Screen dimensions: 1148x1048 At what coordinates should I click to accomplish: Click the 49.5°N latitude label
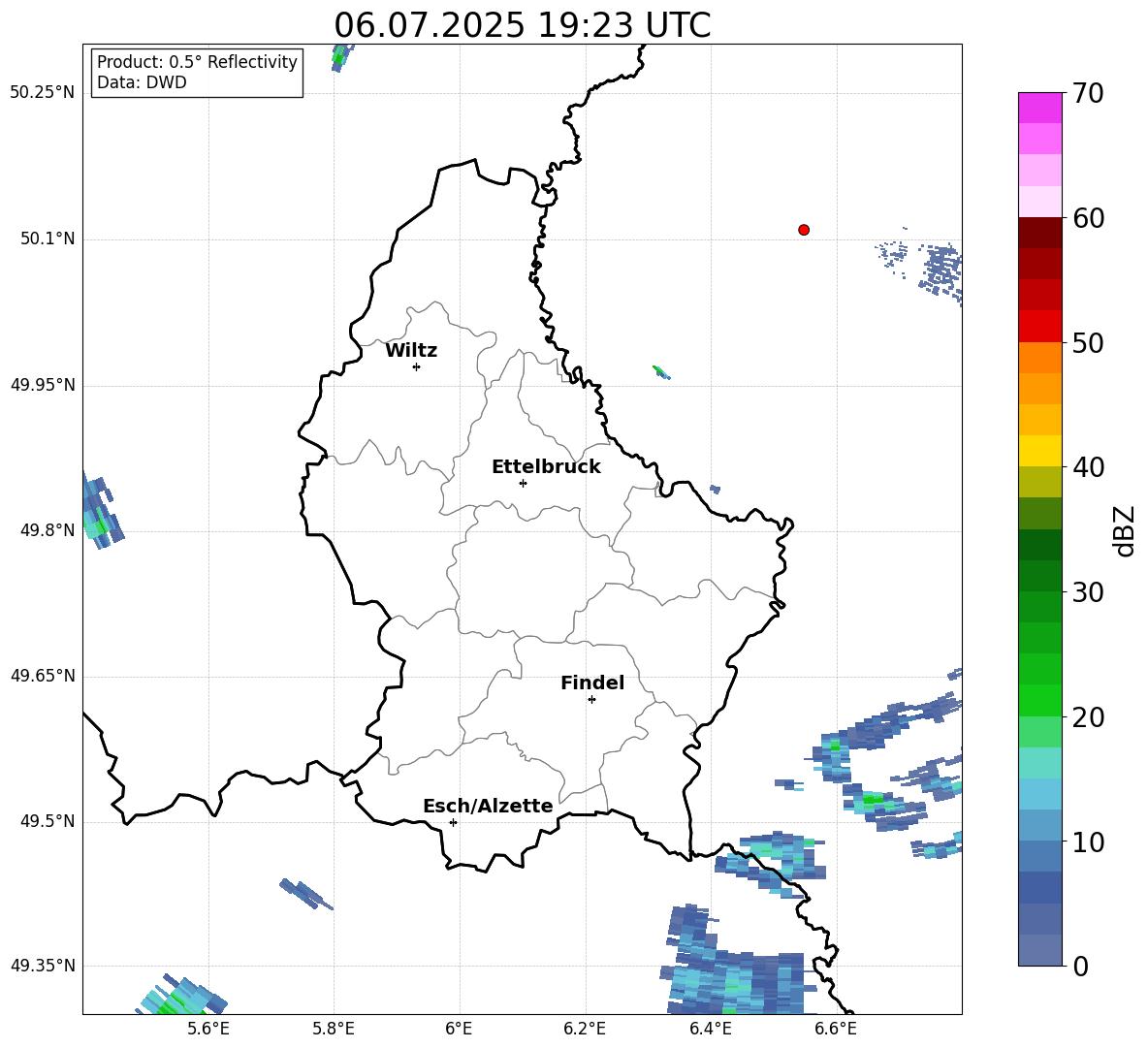pos(48,822)
